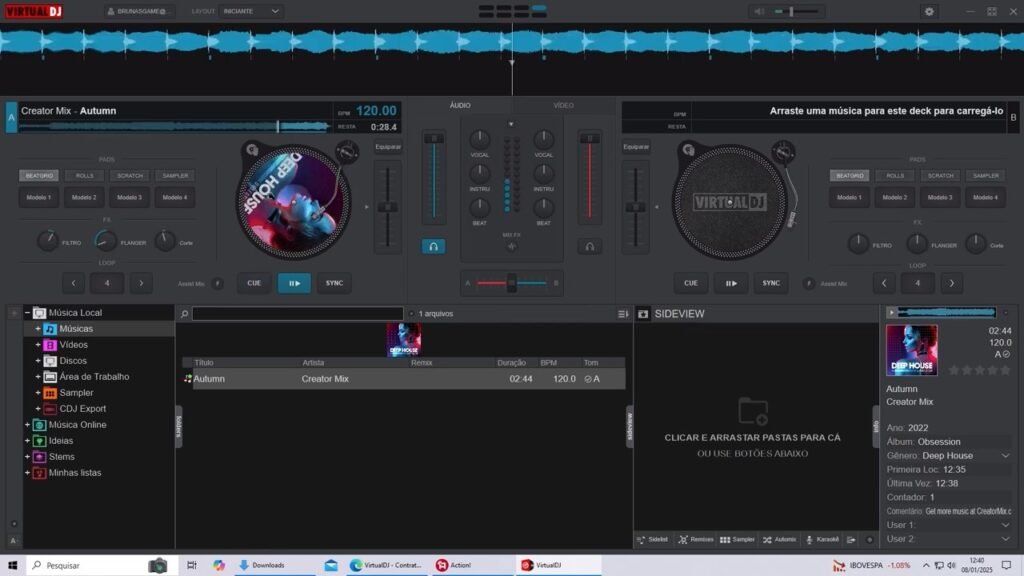Select ROLLS pads on deck A
This screenshot has width=1024, height=576.
click(x=84, y=176)
